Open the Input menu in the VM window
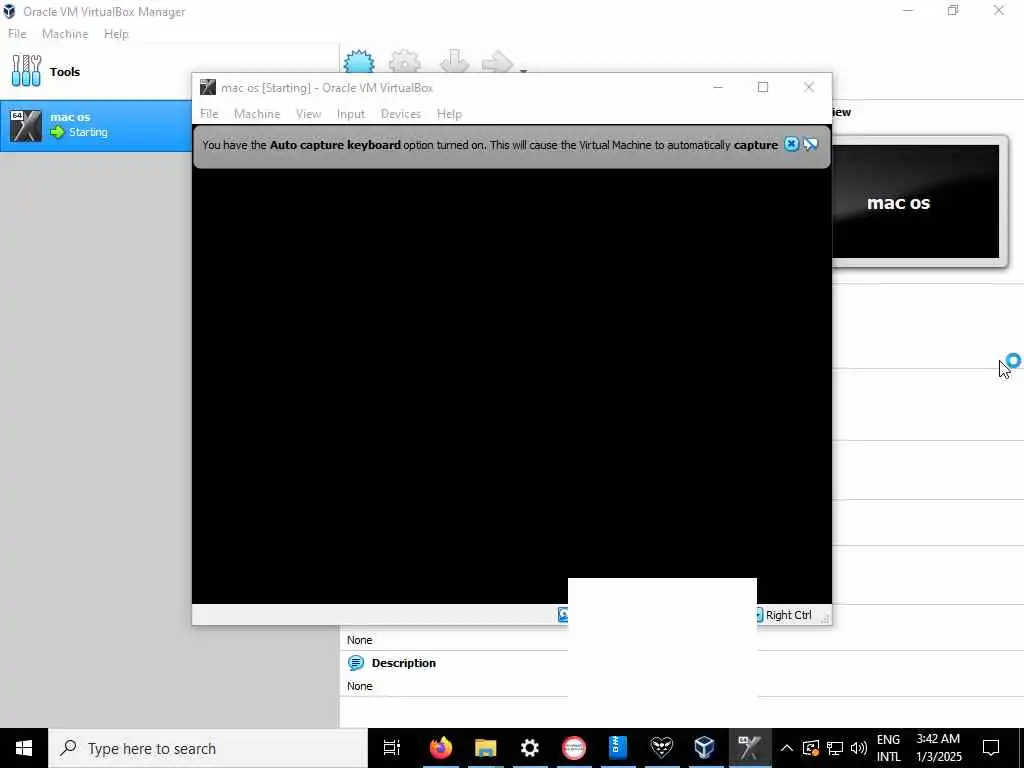The height and width of the screenshot is (768, 1024). point(351,114)
